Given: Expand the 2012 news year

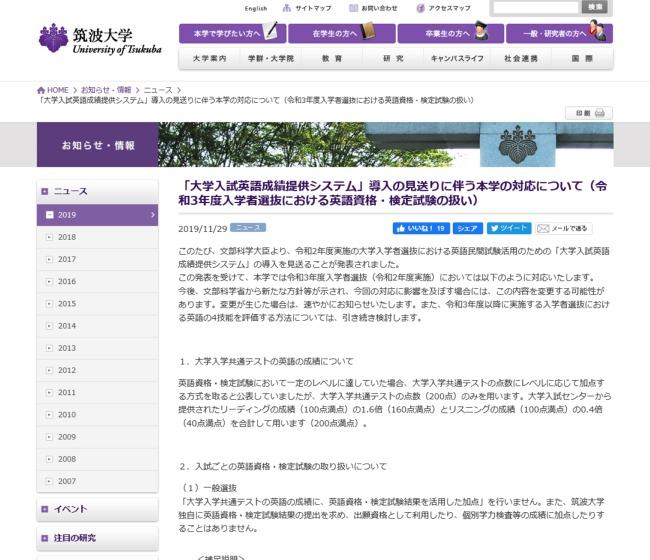Looking at the screenshot, I should click(97, 370).
